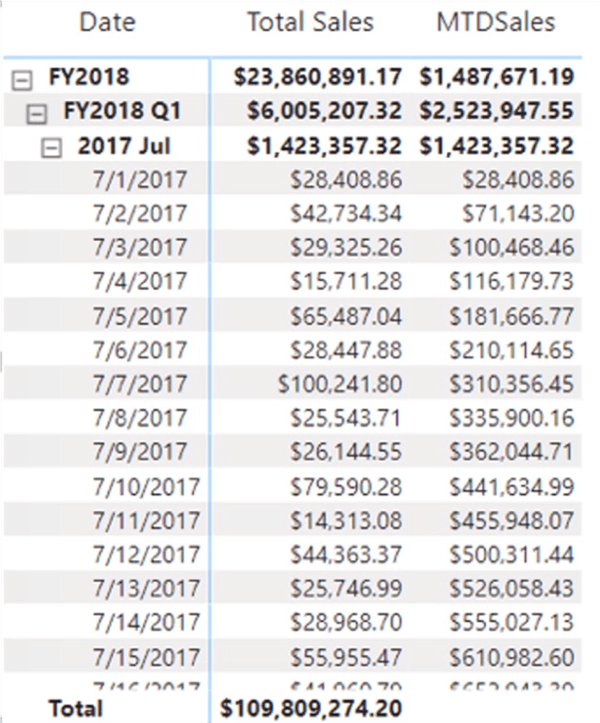Click the $71,143.20 MTDSales value
The height and width of the screenshot is (723, 600).
(519, 215)
